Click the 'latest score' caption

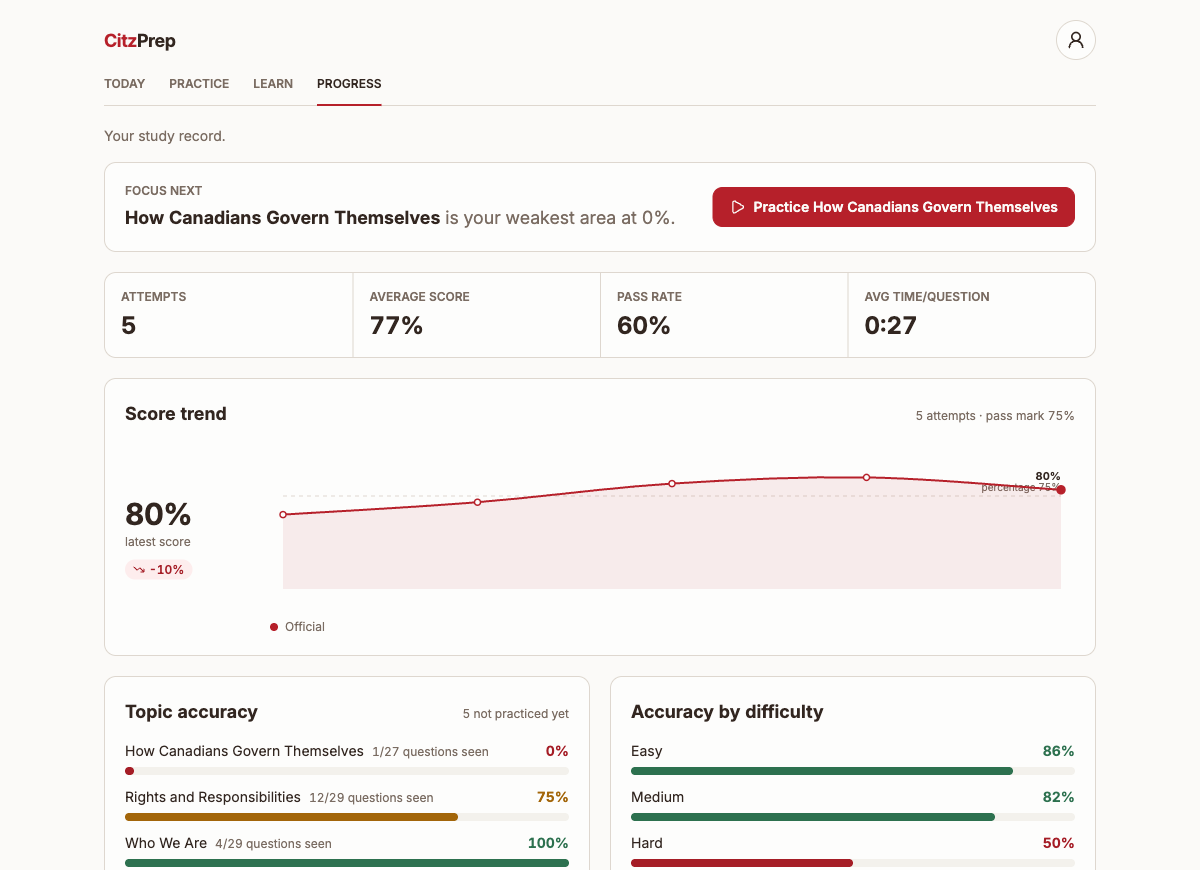point(158,542)
